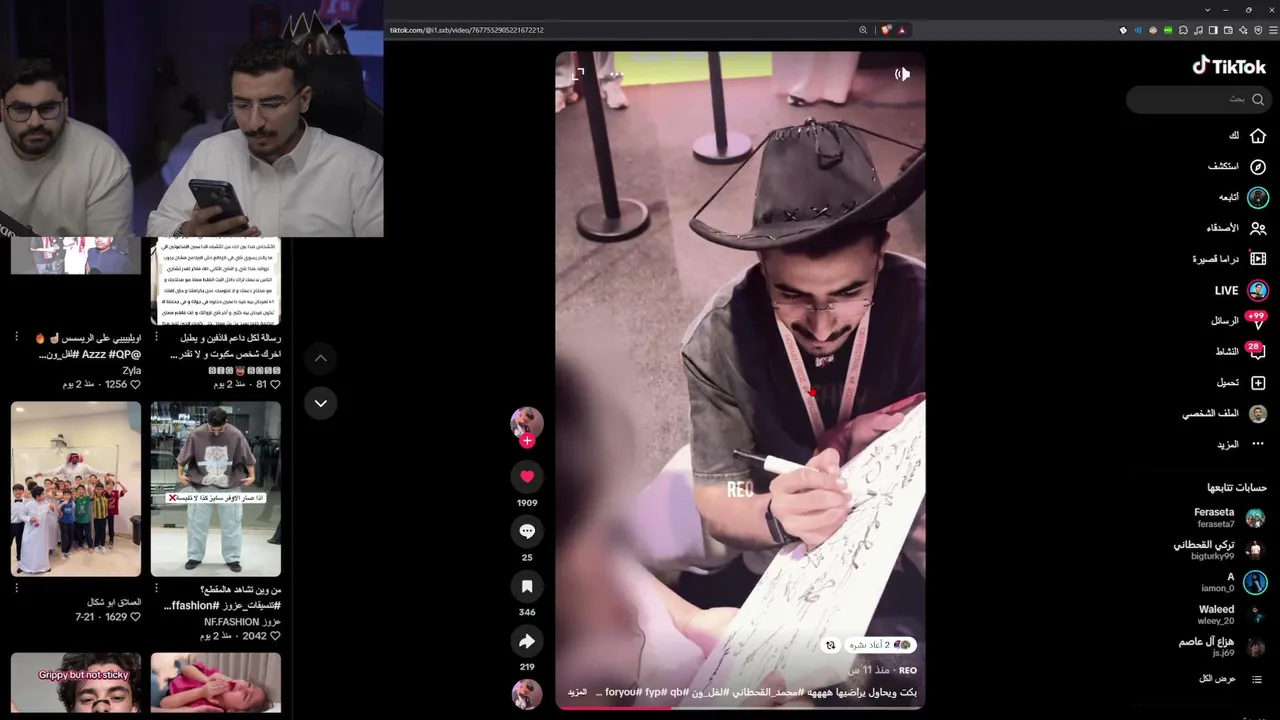Viewport: 1280px width, 720px height.
Task: Open the Profile menu item
Action: tap(1225, 413)
